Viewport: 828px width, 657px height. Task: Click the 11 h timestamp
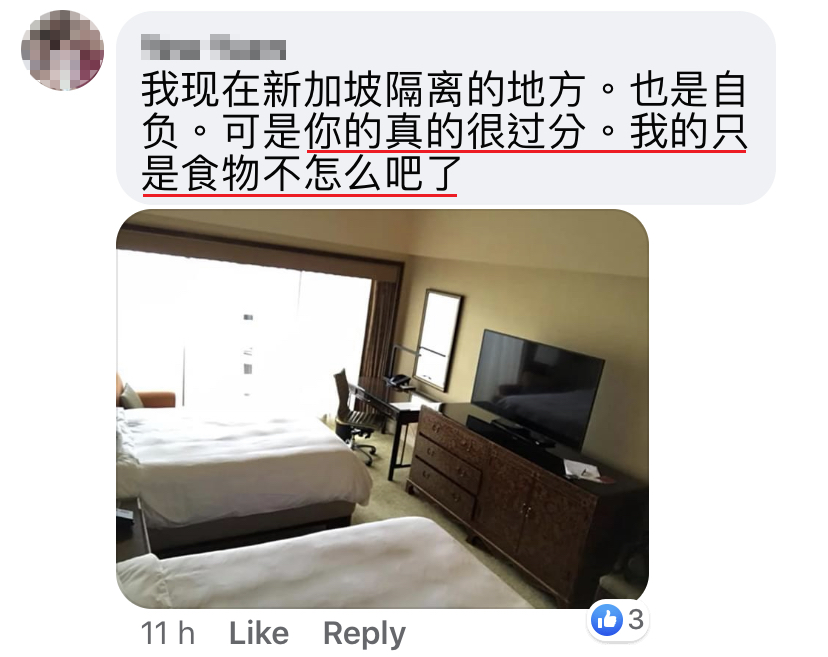tap(167, 633)
